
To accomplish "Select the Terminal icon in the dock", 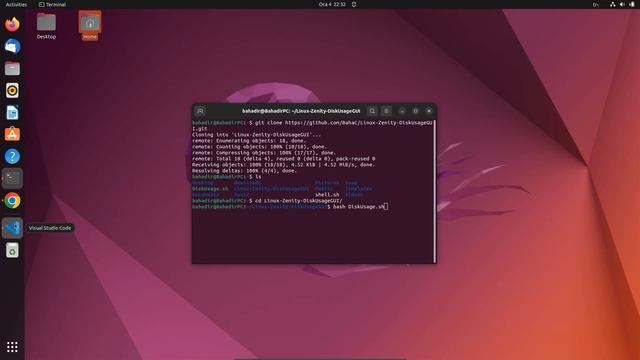I will coord(12,178).
